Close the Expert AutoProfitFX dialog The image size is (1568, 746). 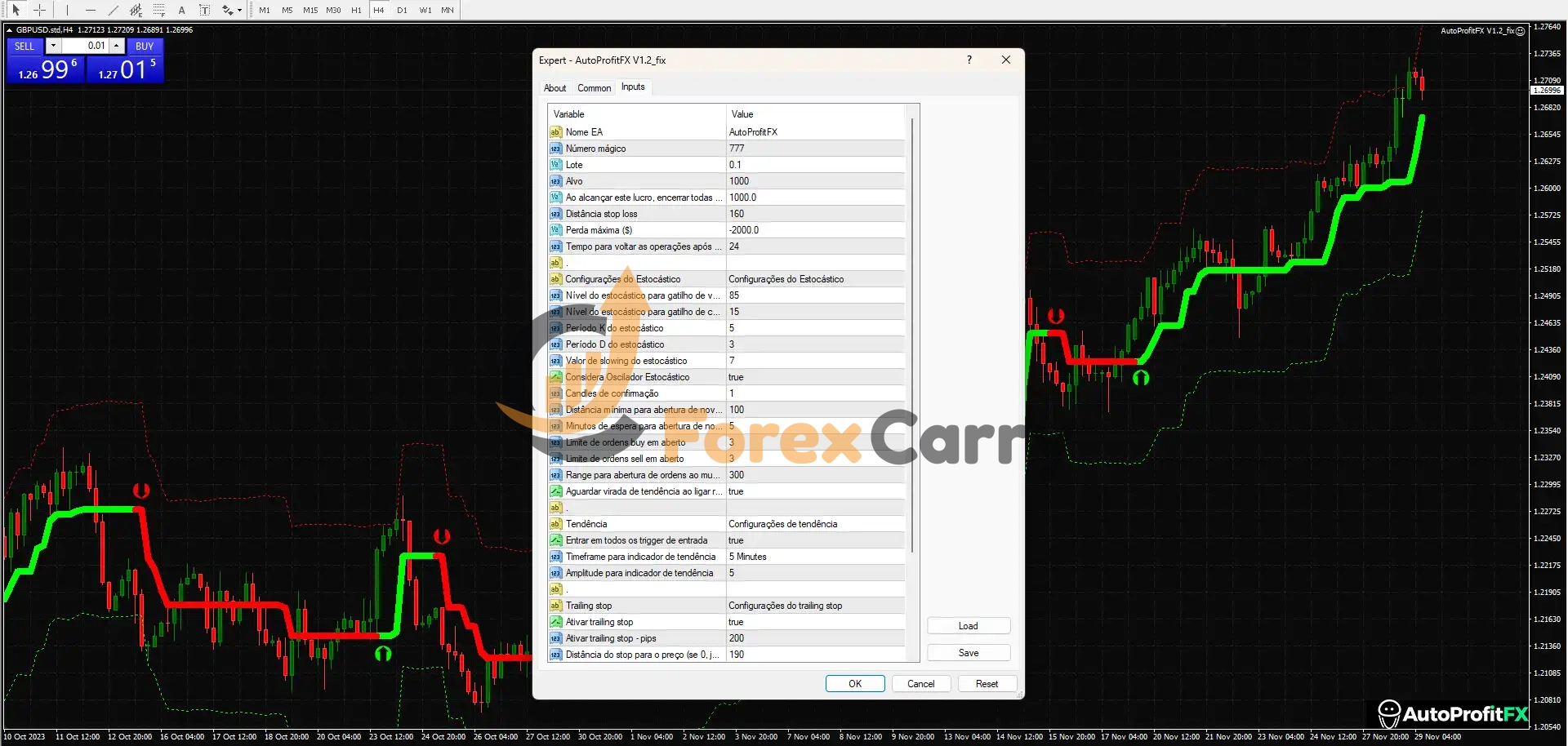[1006, 60]
